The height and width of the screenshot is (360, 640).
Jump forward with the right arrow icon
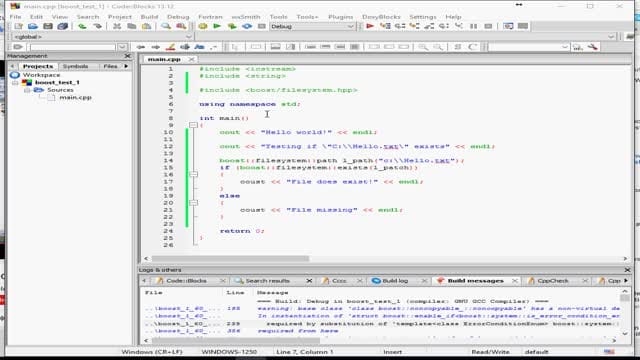coord(156,47)
